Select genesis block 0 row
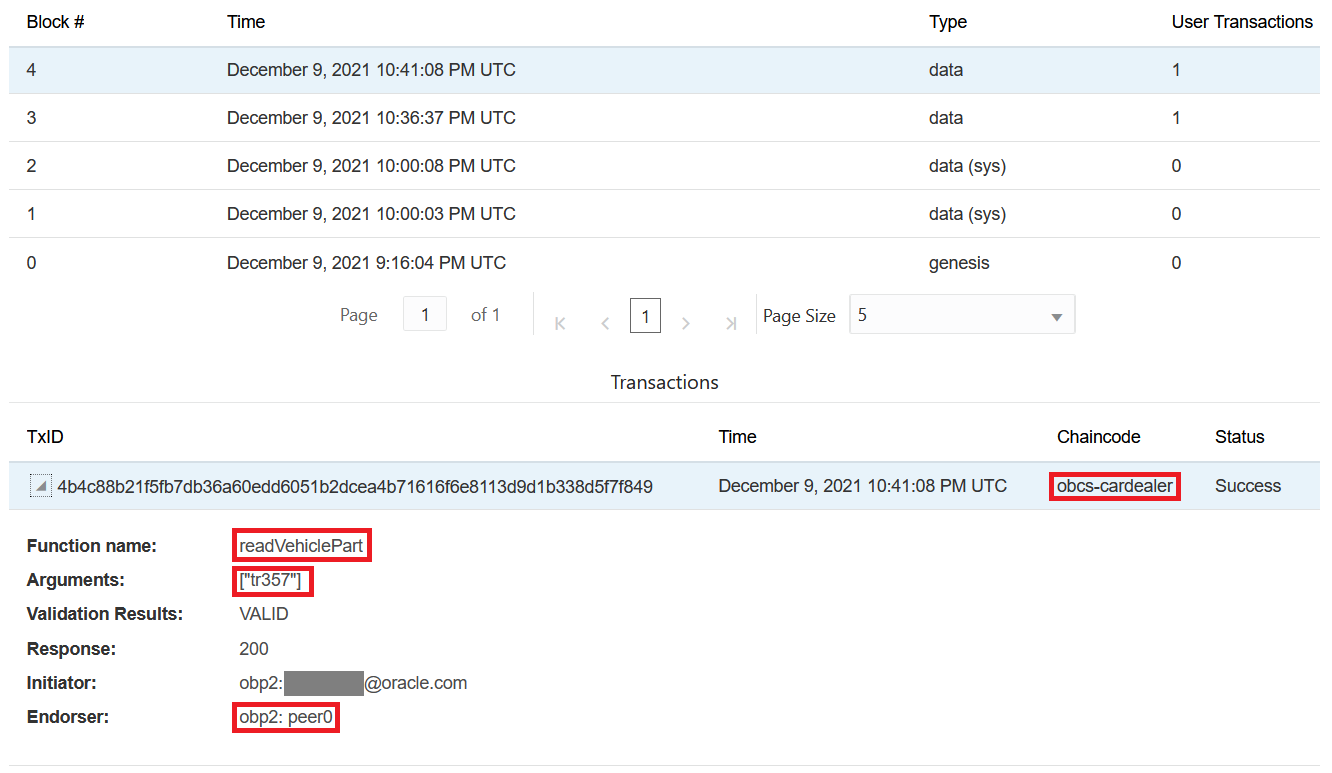The height and width of the screenshot is (773, 1332). (664, 263)
